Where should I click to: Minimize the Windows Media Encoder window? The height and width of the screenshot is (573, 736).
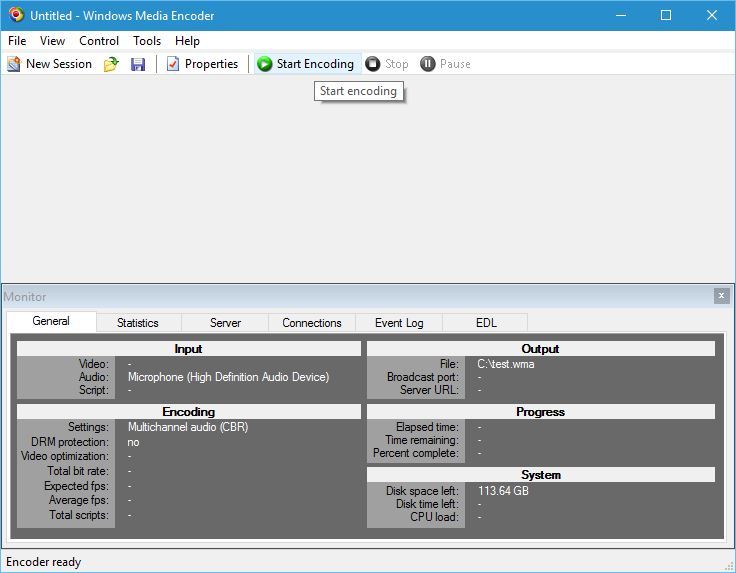click(621, 15)
